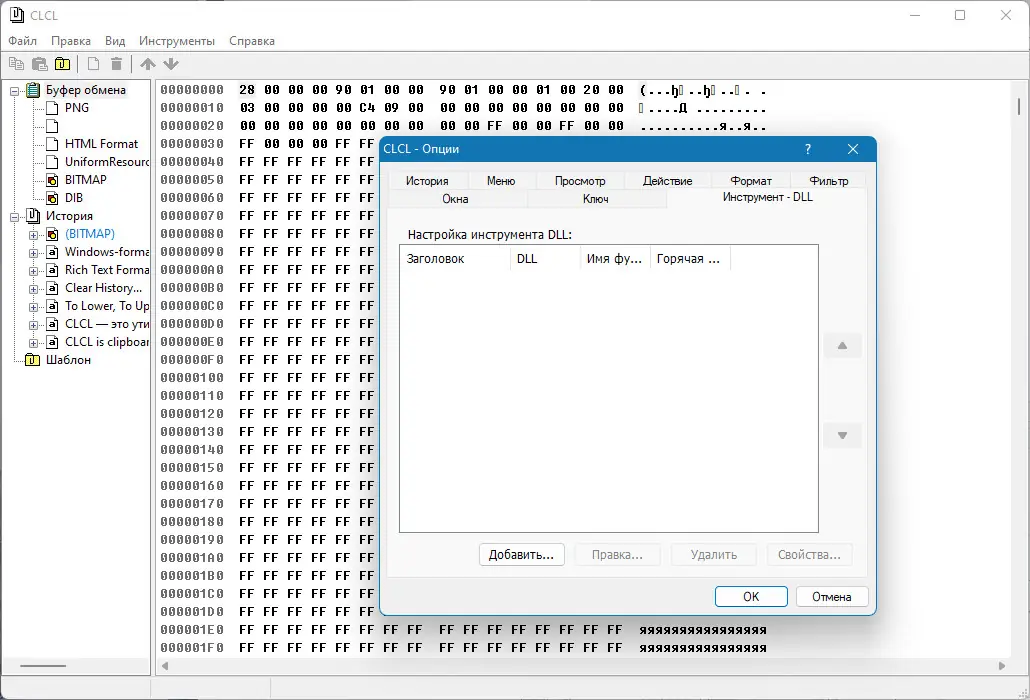This screenshot has width=1030, height=700.
Task: Close the CLCL - Опции dialog
Action: pyautogui.click(x=853, y=149)
